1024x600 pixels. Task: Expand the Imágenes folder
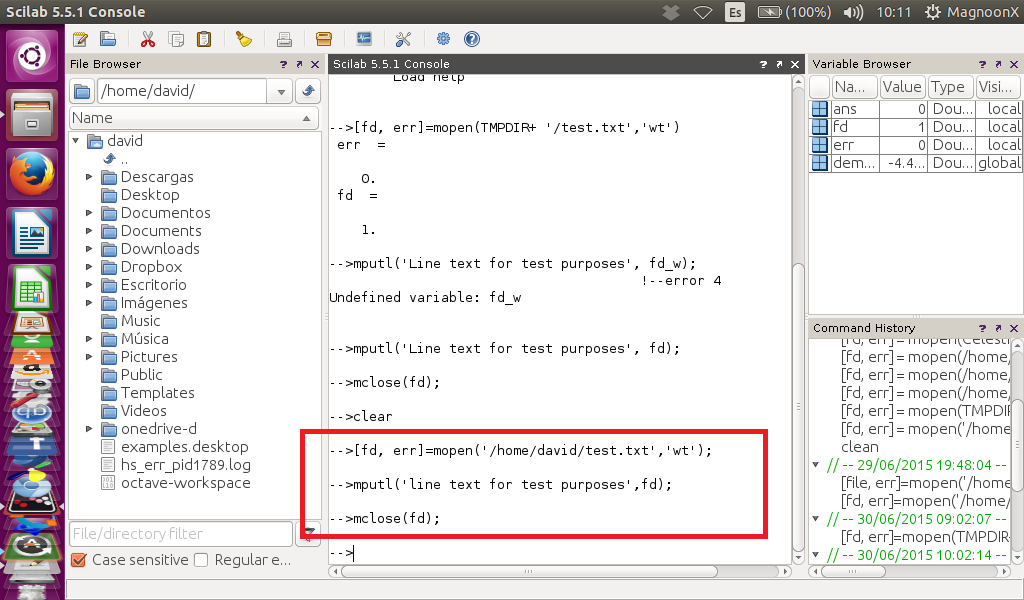click(89, 303)
